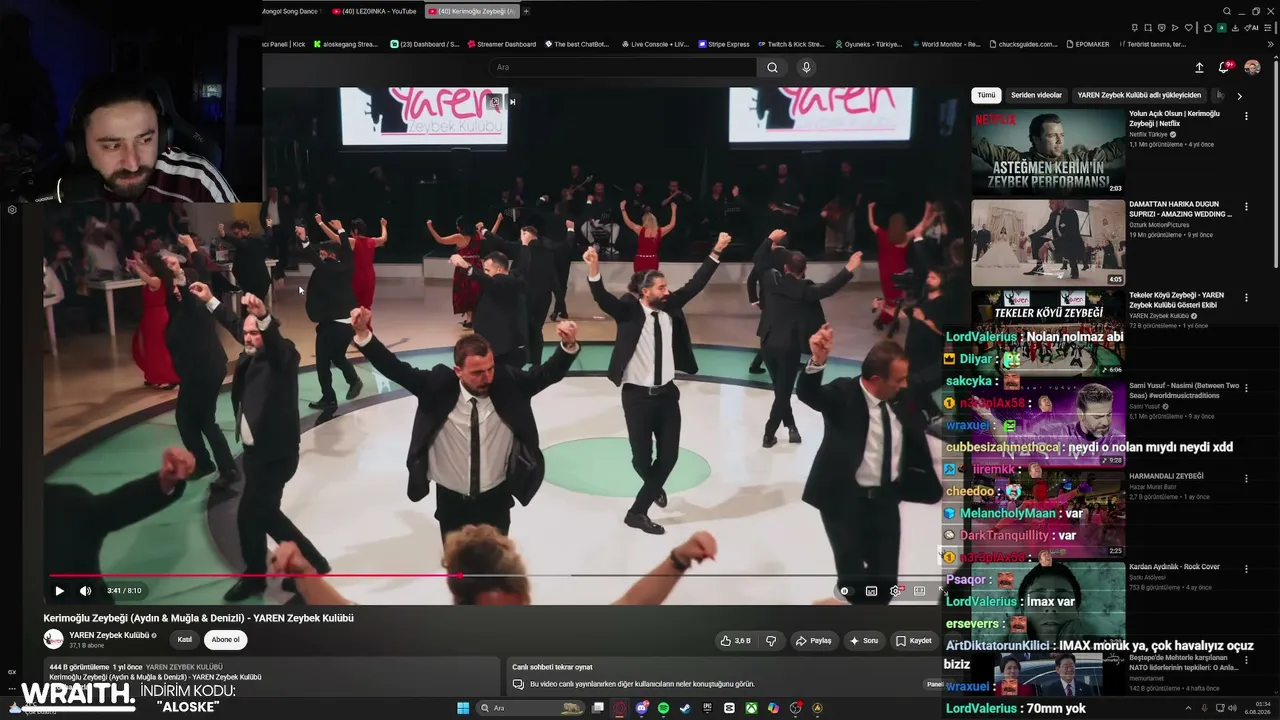Screen dimensions: 1280x720
Task: Focus the YouTube 'Ara' search field
Action: pos(624,67)
